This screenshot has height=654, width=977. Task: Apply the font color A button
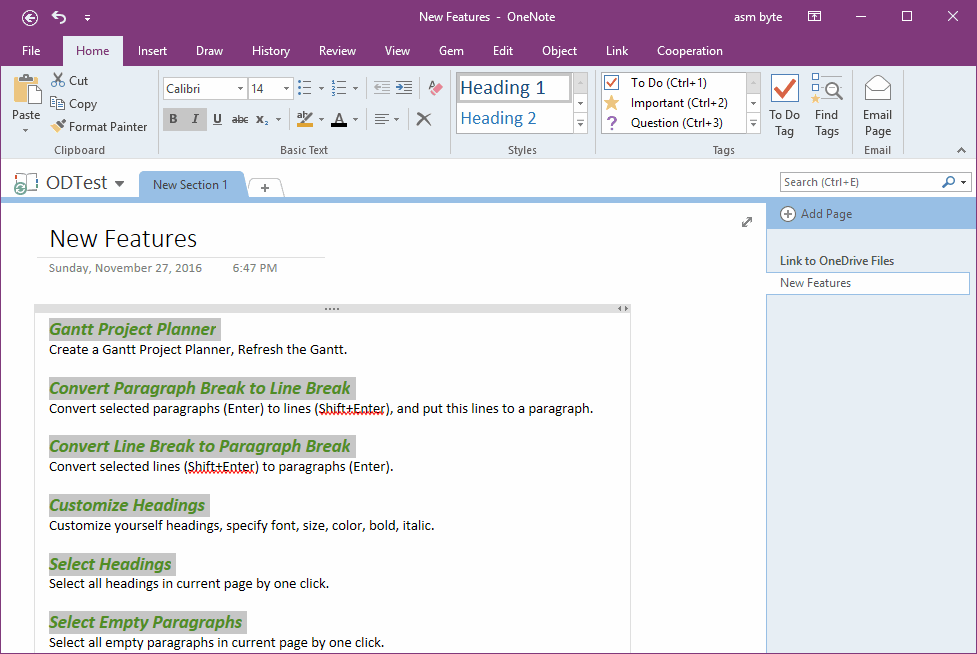coord(339,118)
